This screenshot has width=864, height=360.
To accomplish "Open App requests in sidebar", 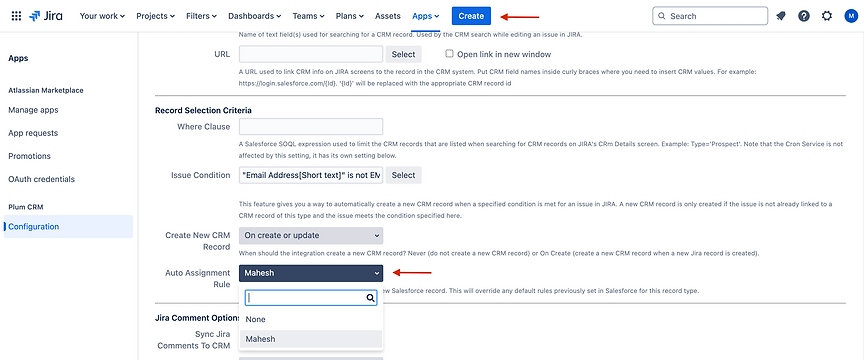I will [33, 133].
